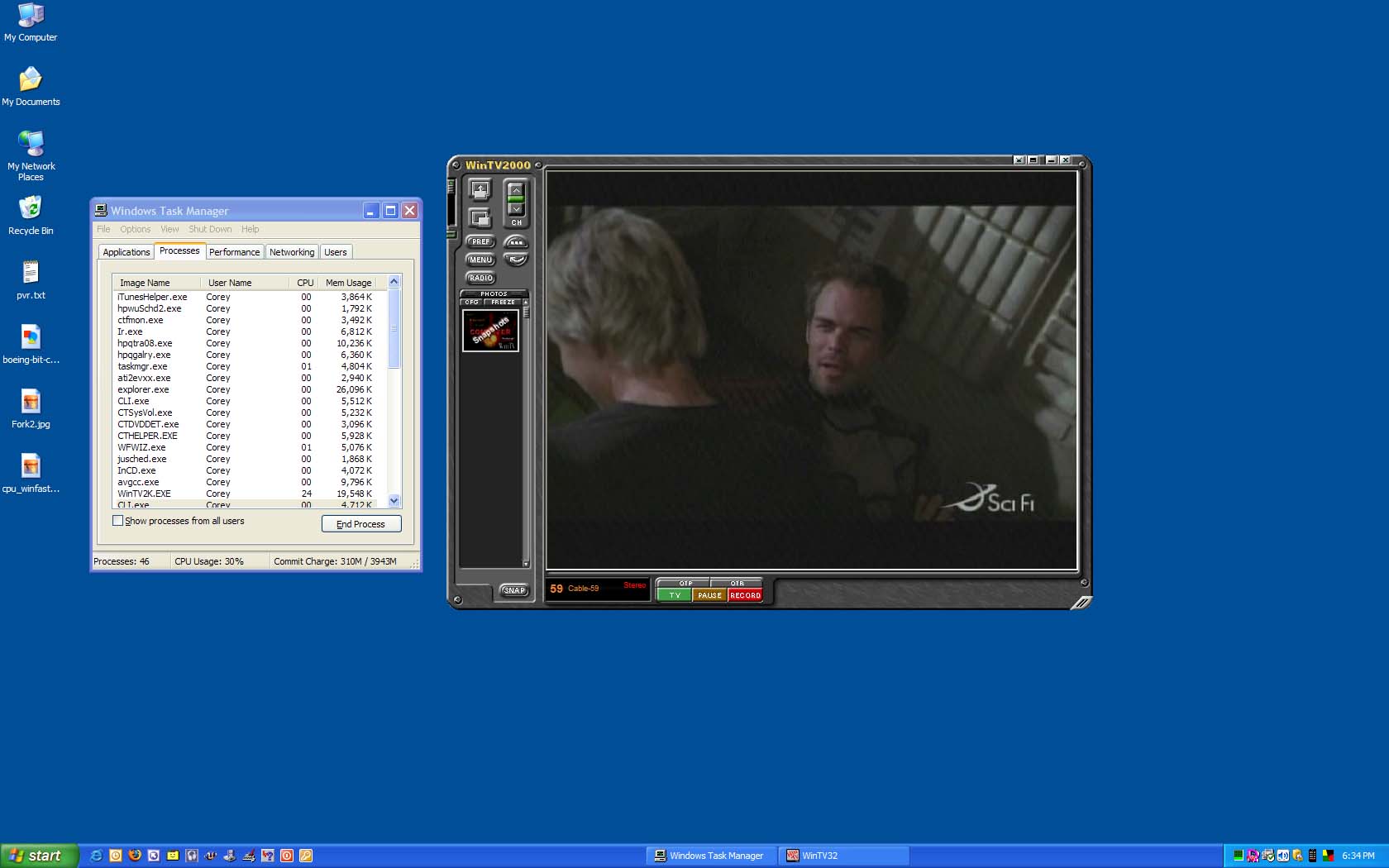Click the WinTV volume slider on left edge
The height and width of the screenshot is (868, 1389).
click(451, 203)
